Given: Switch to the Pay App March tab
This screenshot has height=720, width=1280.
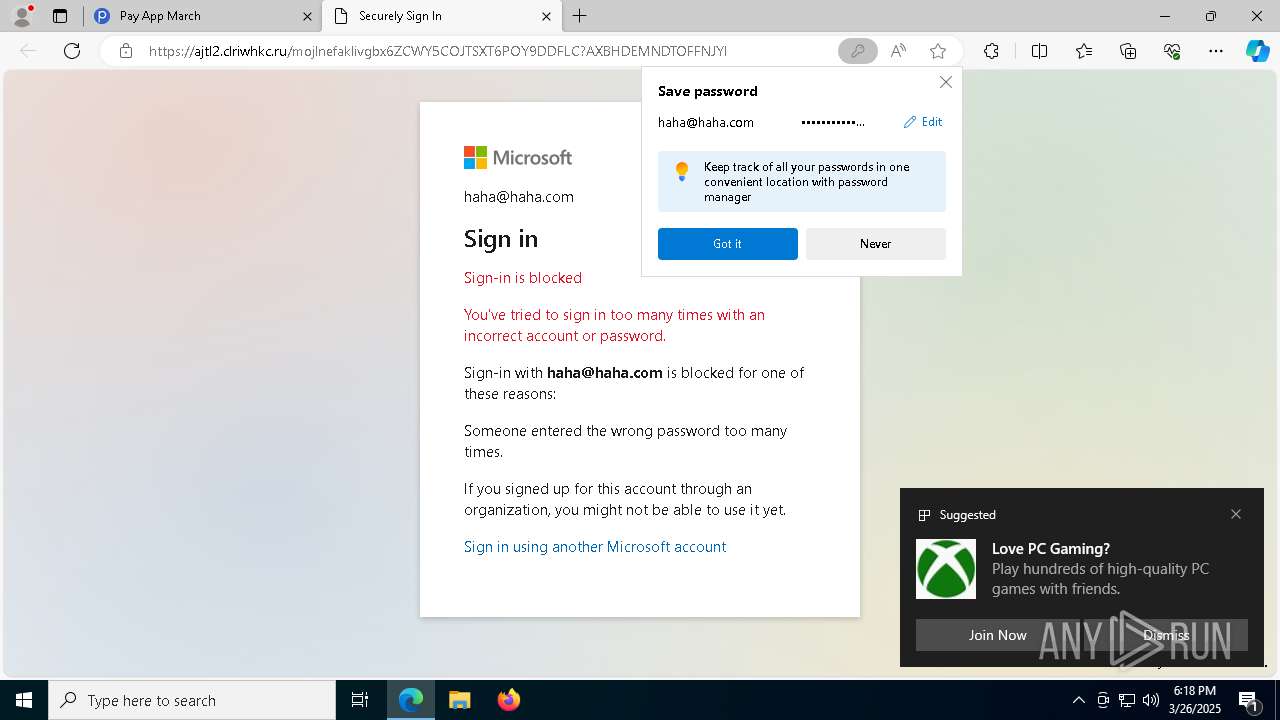Looking at the screenshot, I should tap(202, 16).
